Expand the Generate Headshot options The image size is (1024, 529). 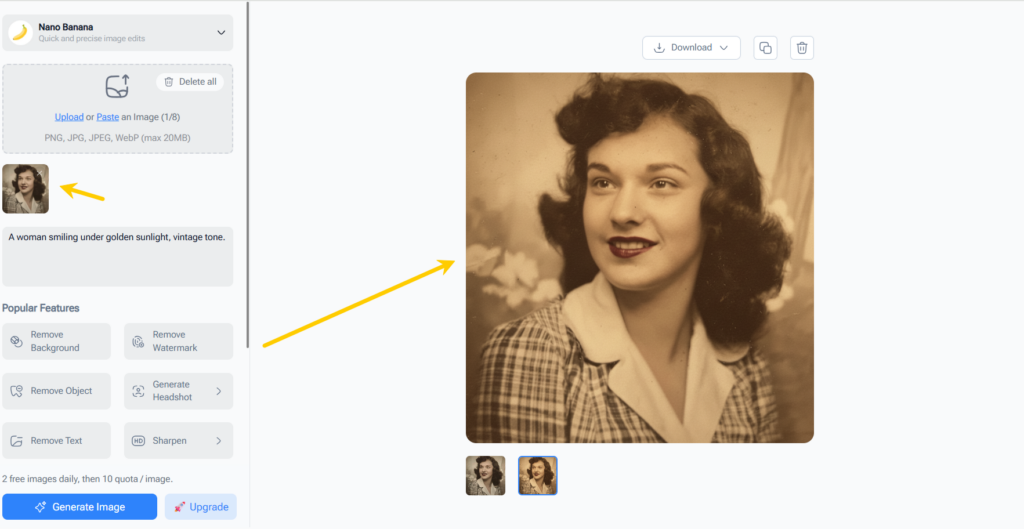point(218,391)
